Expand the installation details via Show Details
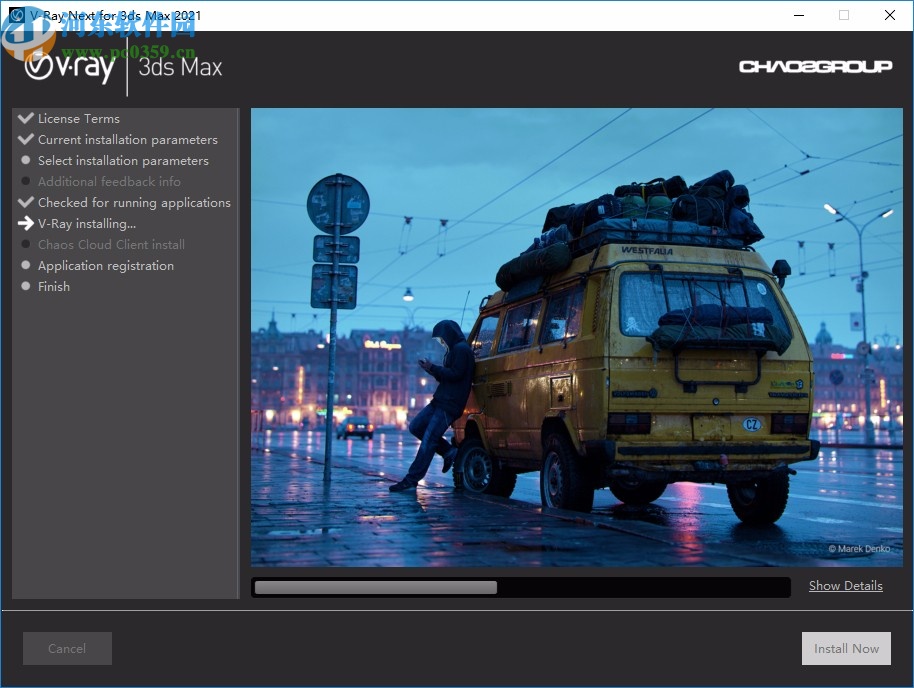 click(845, 586)
